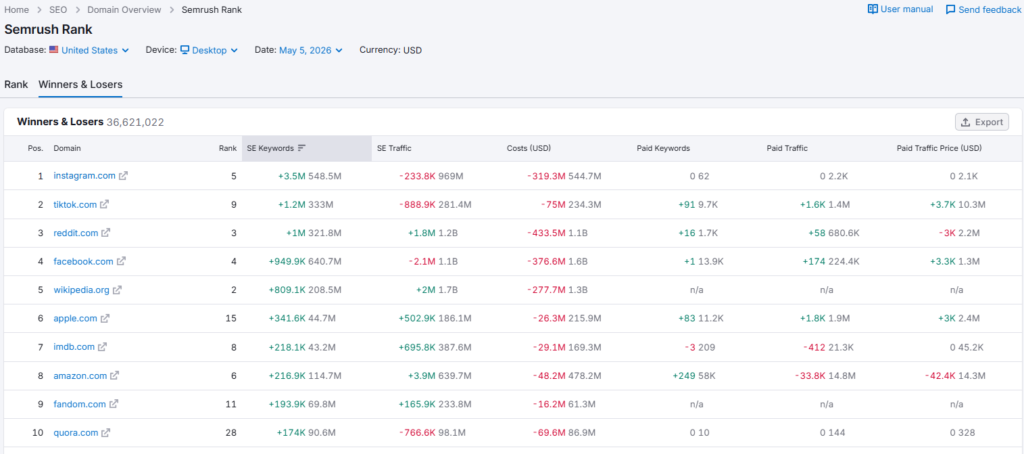Viewport: 1024px width, 454px height.
Task: Open the apple.com domain link
Action: (75, 319)
